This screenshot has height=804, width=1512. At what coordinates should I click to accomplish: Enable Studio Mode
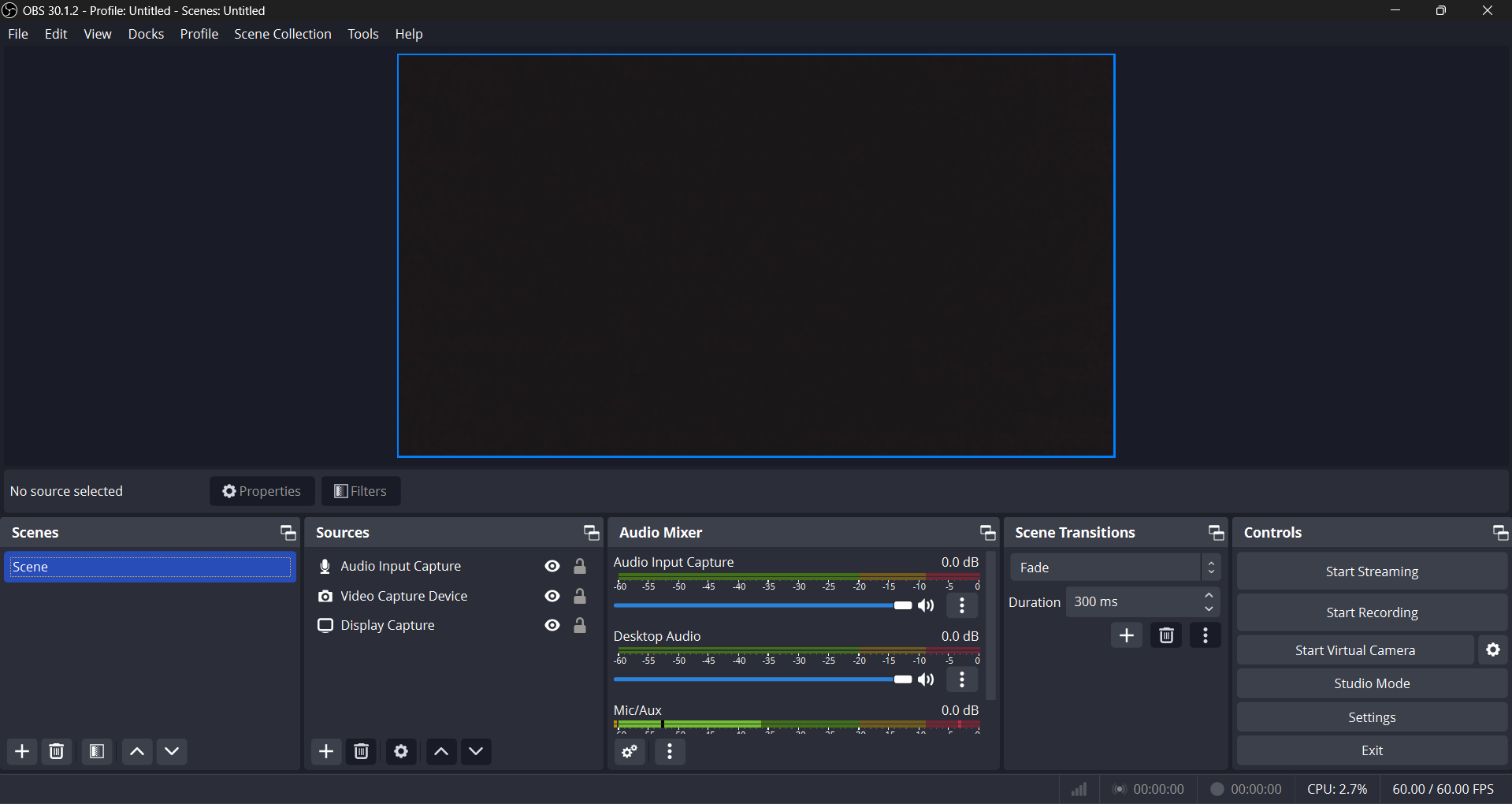1371,683
